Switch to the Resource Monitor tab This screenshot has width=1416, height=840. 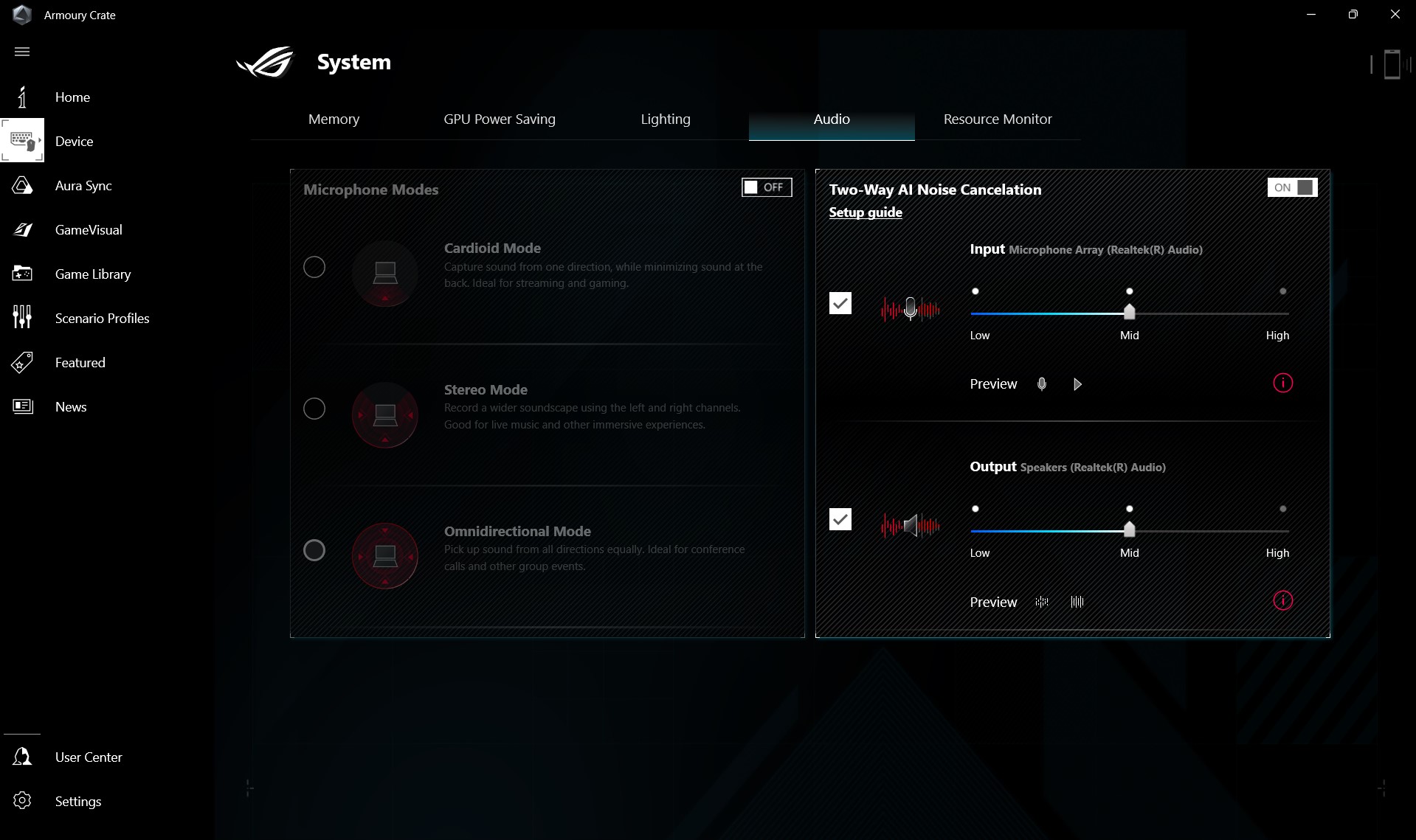click(x=997, y=119)
